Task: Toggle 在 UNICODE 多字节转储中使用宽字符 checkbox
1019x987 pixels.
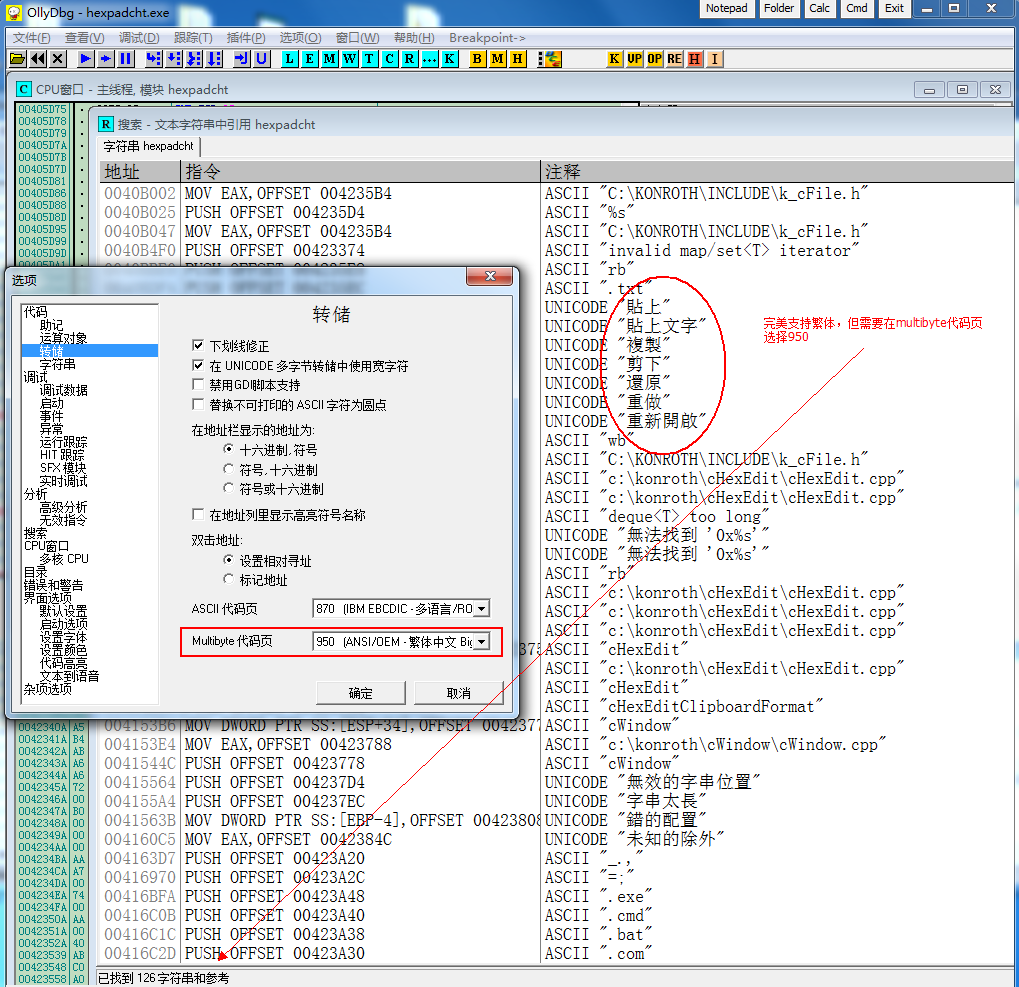Action: (198, 365)
